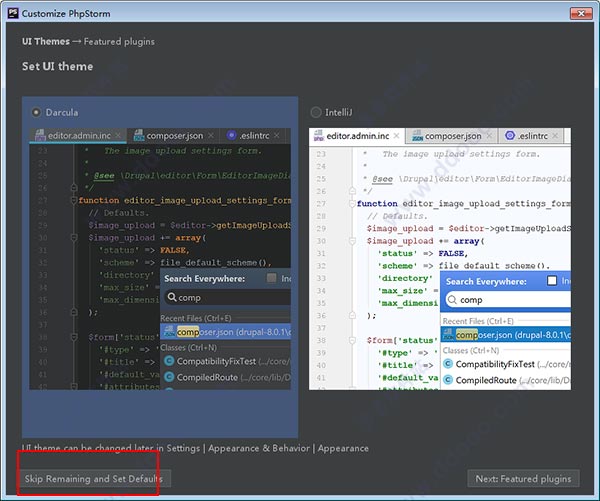
Task: Click composer.json tab in IntelliJ preview
Action: 452,135
